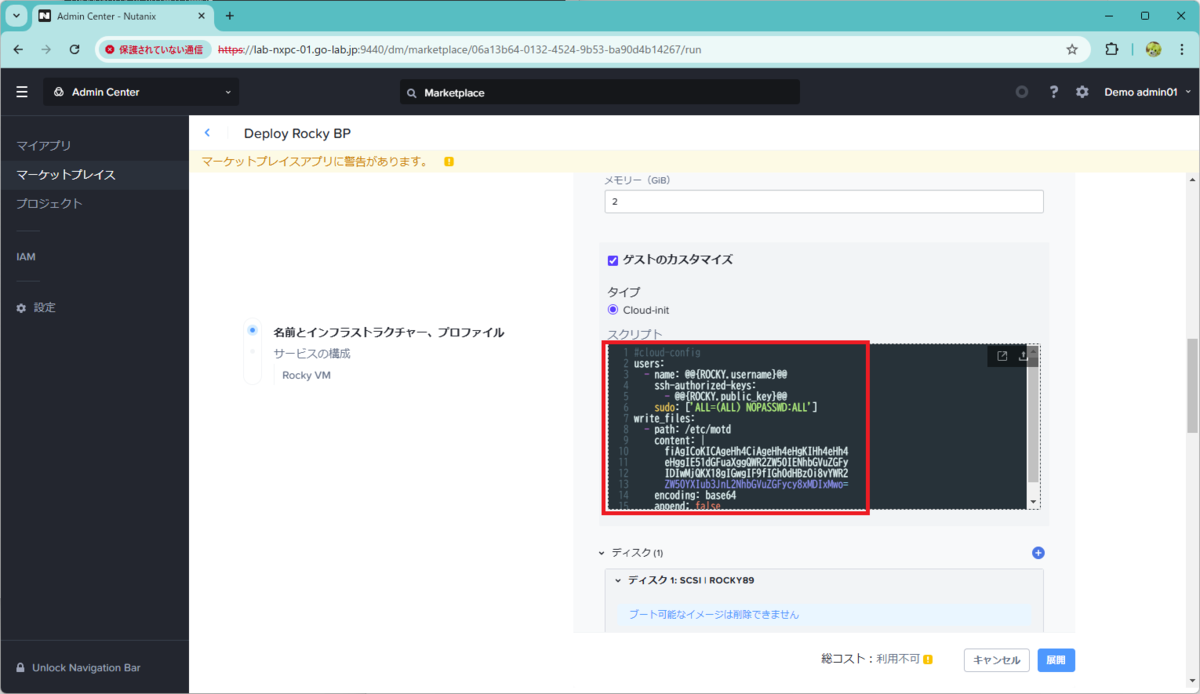
Task: Click the キャンセル button
Action: [996, 660]
